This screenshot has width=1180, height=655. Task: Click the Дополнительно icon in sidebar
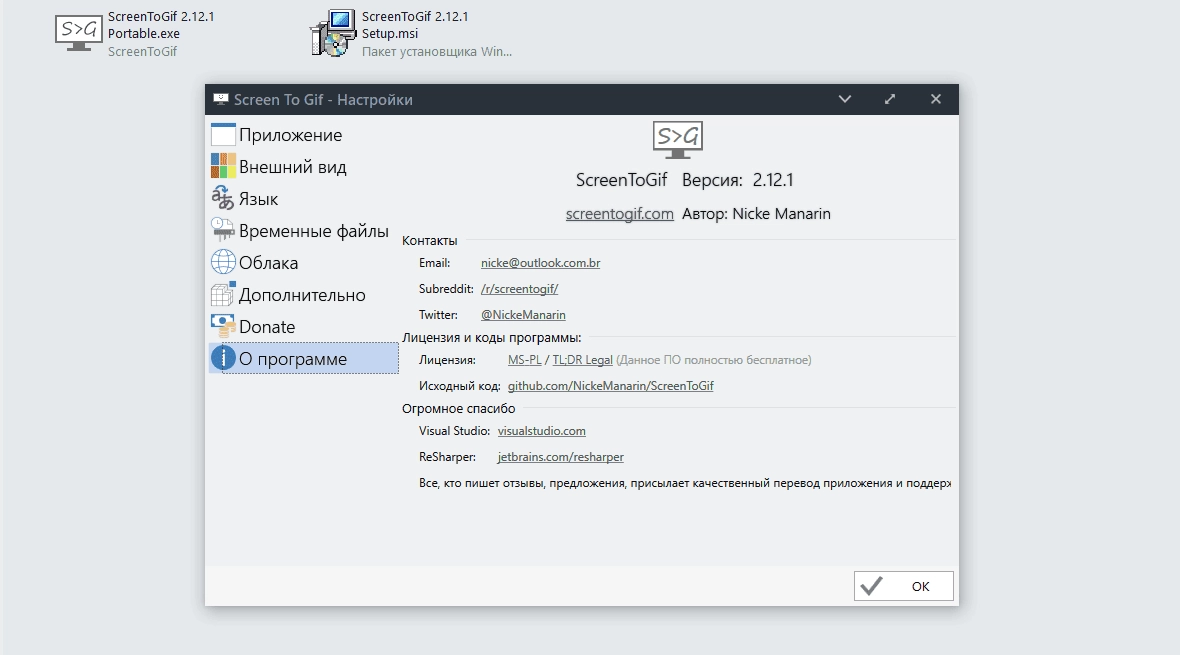tap(223, 294)
